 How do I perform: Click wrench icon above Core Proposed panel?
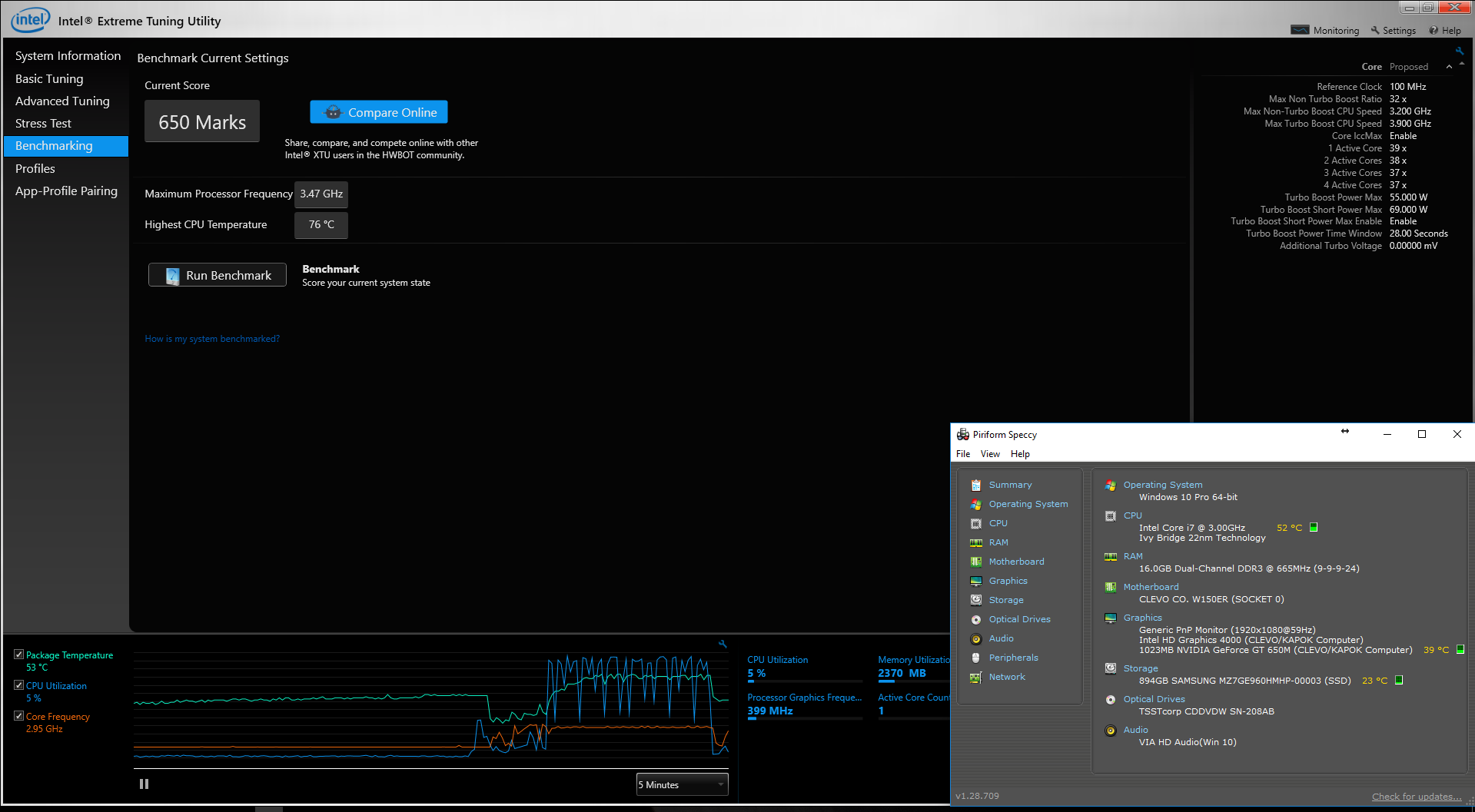click(x=1459, y=51)
